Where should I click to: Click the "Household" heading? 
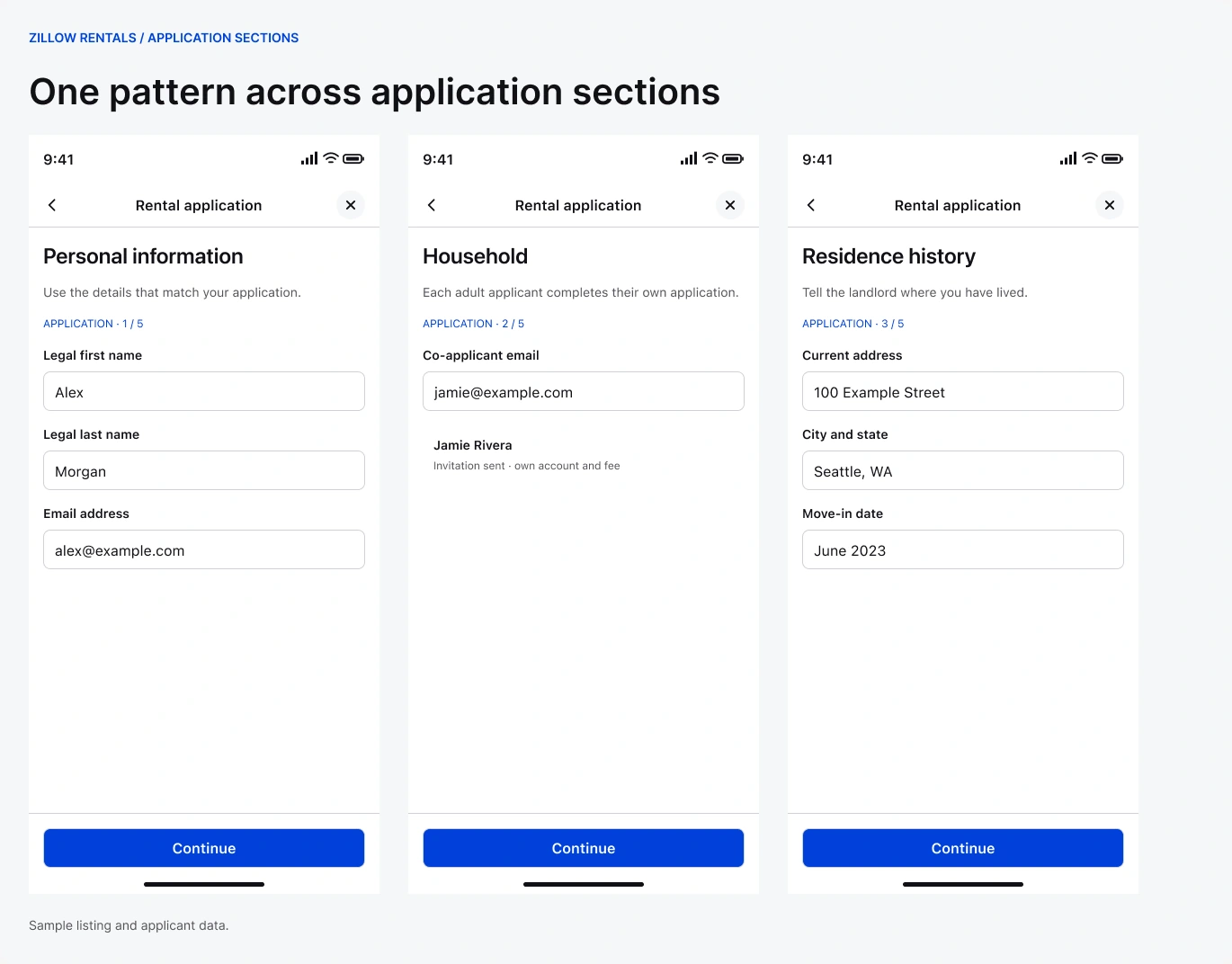476,256
